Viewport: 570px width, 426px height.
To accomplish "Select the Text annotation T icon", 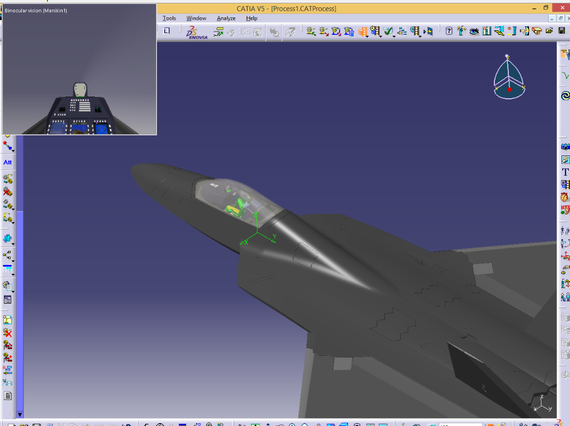I will 565,172.
